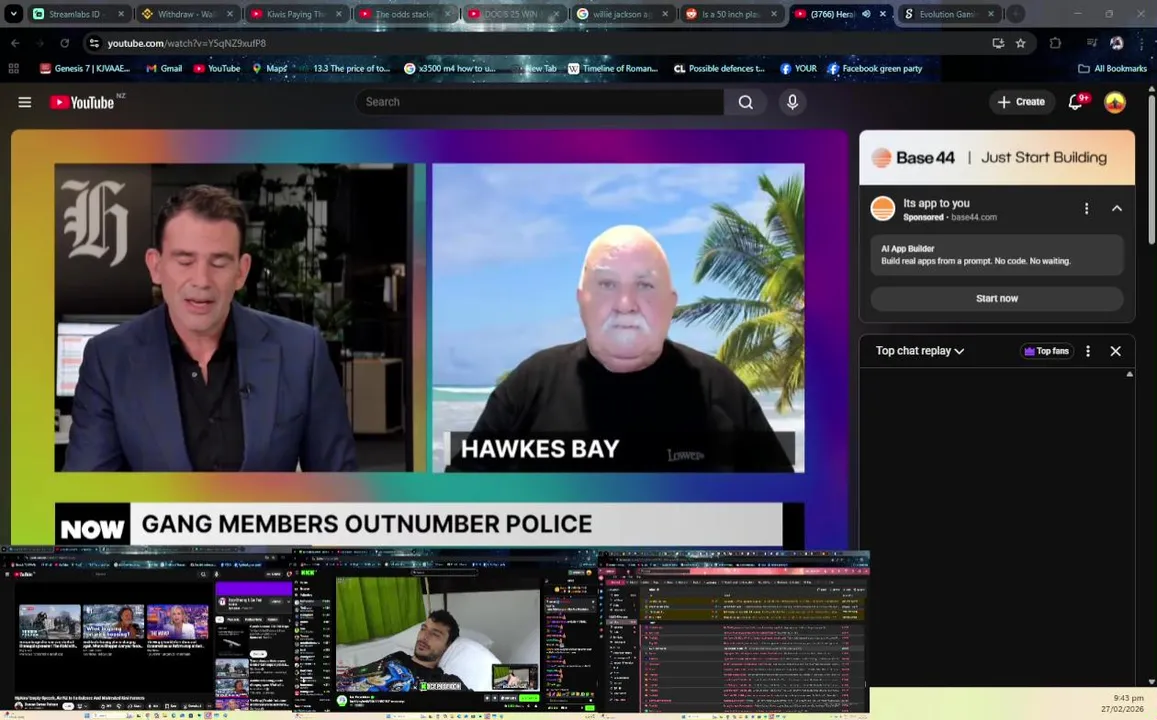Click the Top fans button in chat
Viewport: 1157px width, 720px height.
tap(1046, 351)
